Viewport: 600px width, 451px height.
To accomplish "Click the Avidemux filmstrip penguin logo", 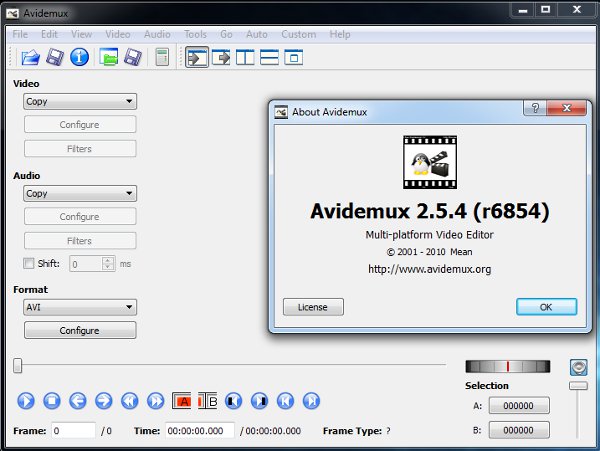I will 430,162.
